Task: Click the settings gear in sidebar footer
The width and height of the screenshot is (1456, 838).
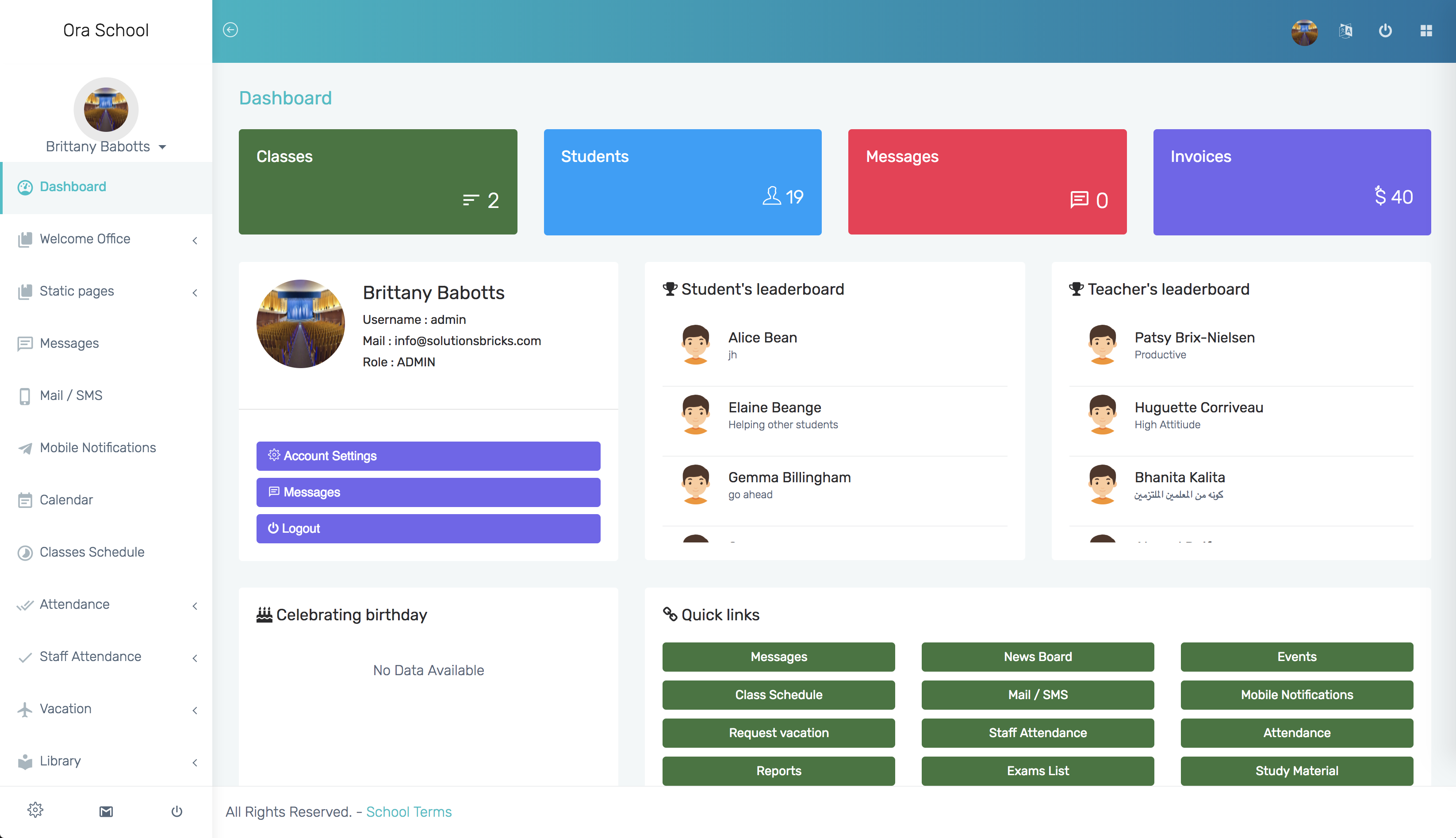Action: click(35, 811)
